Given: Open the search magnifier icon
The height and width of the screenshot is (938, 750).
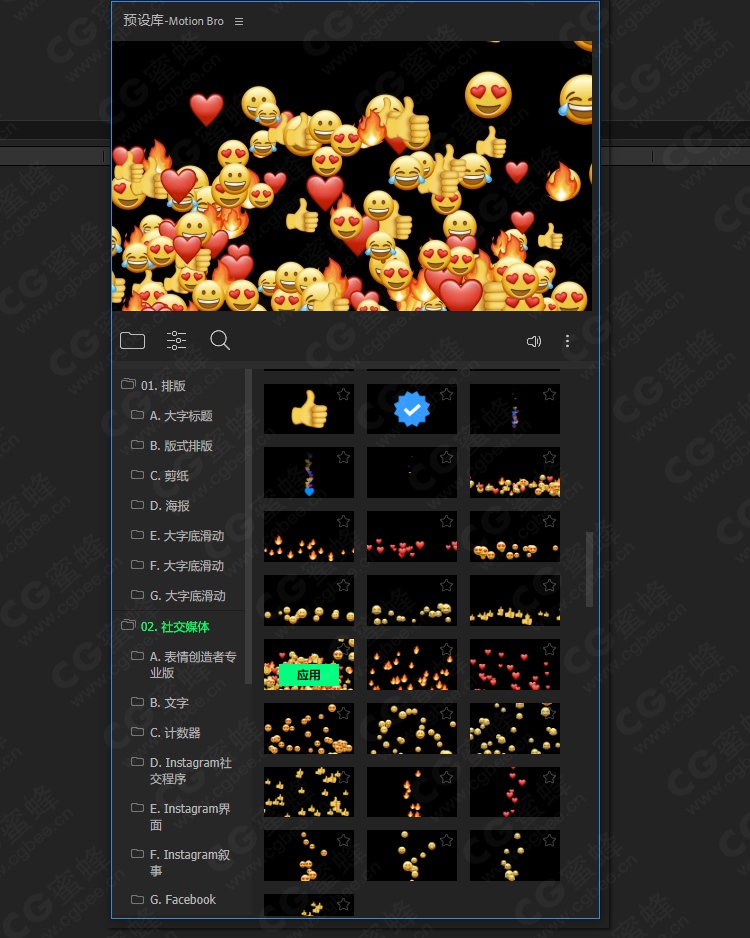Looking at the screenshot, I should click(x=220, y=340).
